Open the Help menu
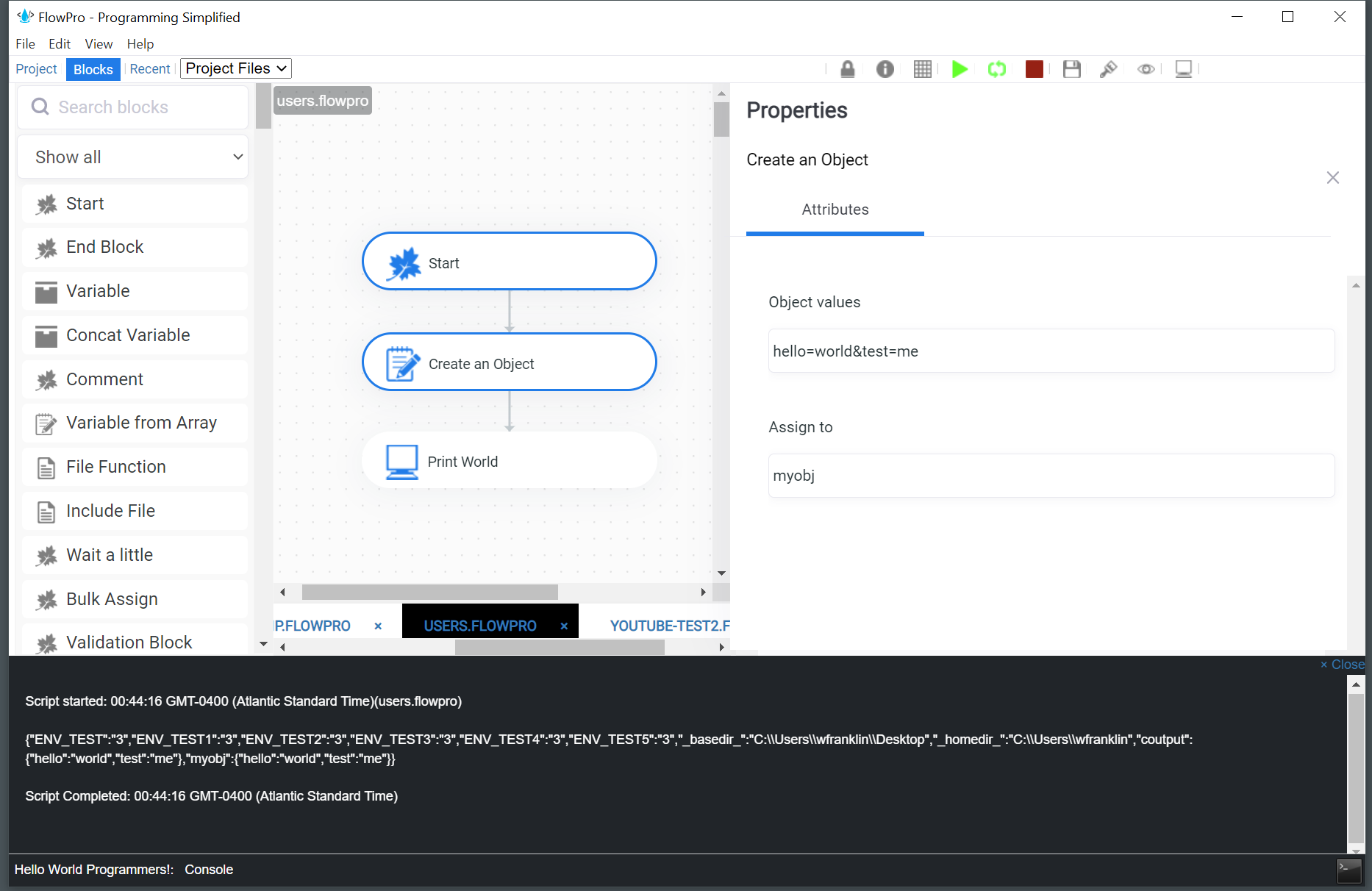Viewport: 1372px width, 891px height. click(140, 44)
